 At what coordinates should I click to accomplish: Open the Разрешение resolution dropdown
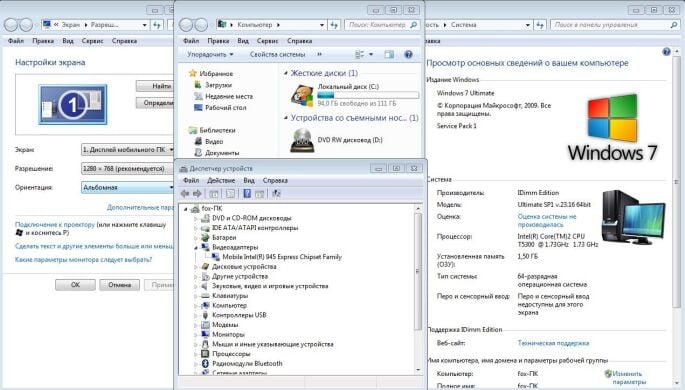tap(128, 169)
